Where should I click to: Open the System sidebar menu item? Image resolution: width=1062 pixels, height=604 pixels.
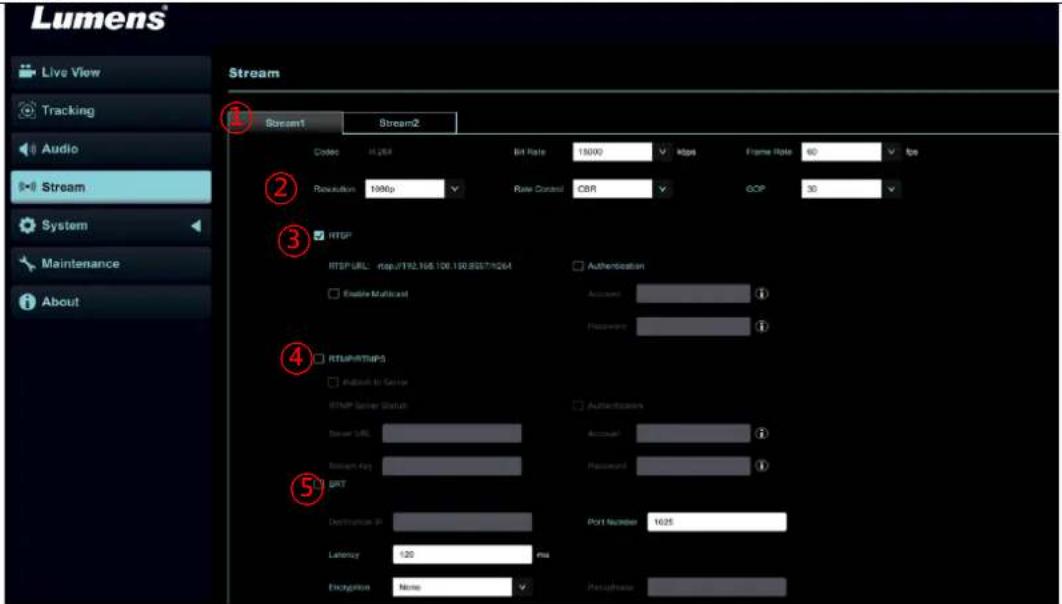[111, 225]
